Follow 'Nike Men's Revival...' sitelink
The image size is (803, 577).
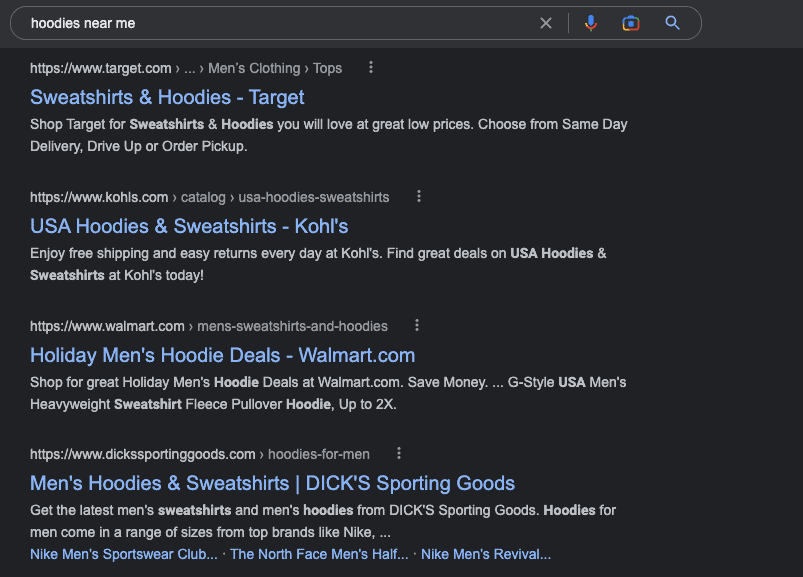click(x=486, y=554)
